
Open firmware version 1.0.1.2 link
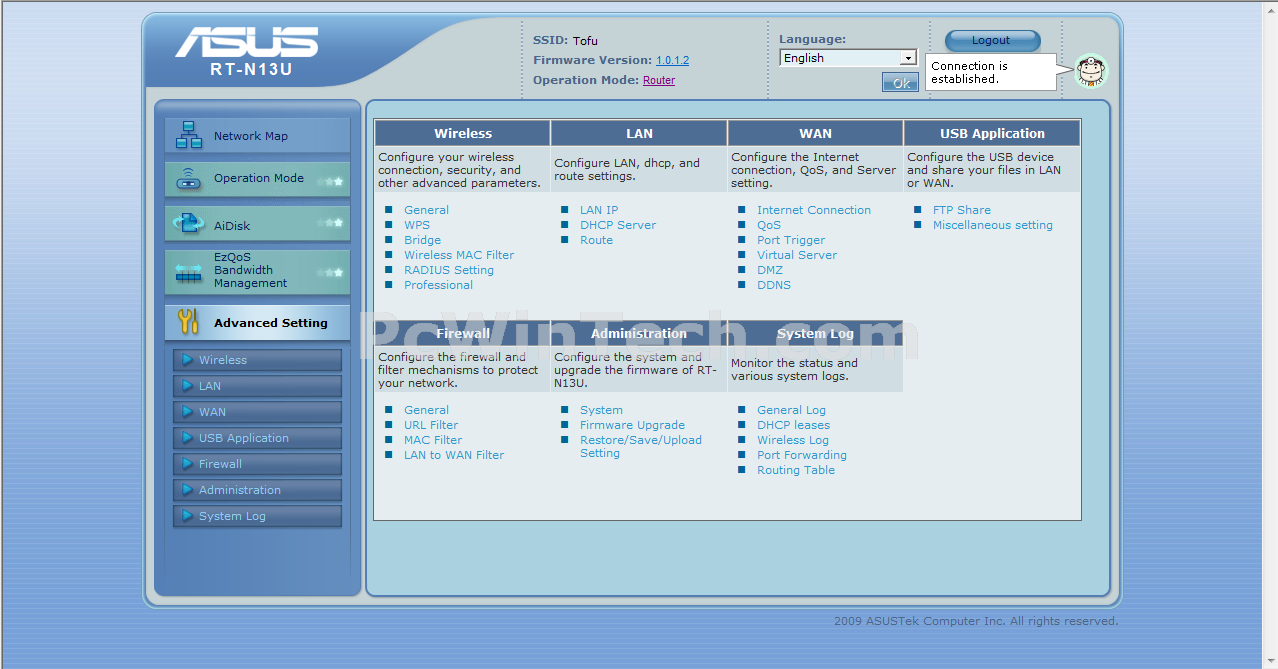pos(672,60)
